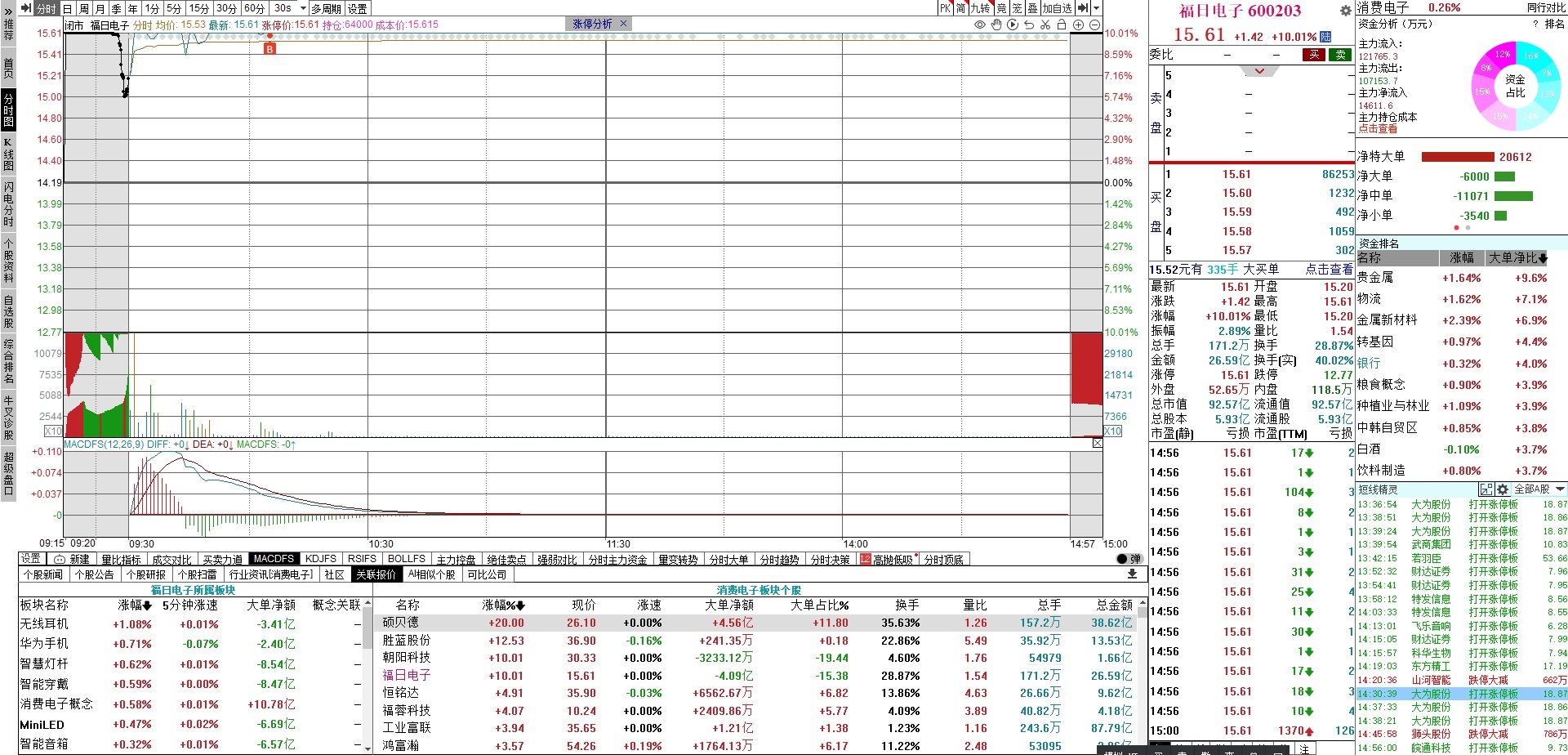Zoom out using the minus circle icon
1568x755 pixels.
1094,25
